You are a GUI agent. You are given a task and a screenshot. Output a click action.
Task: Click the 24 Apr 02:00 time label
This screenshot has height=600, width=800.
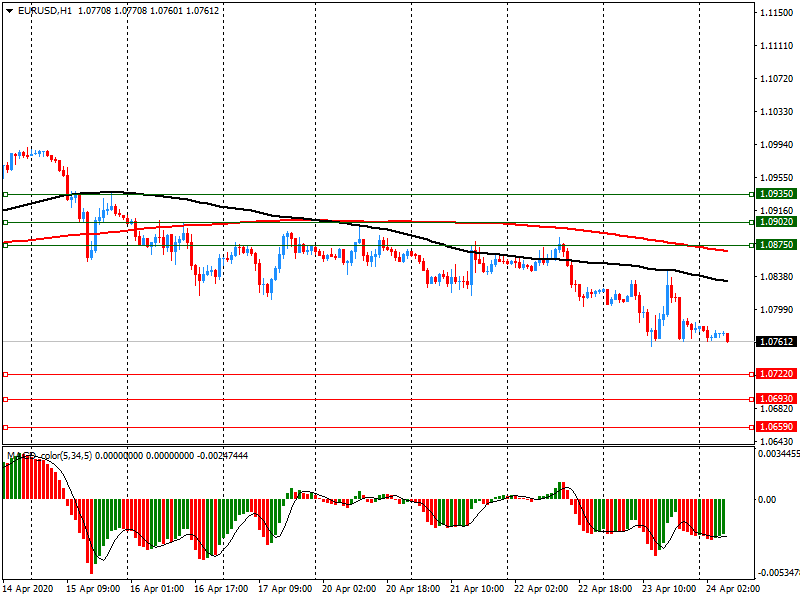(733, 589)
